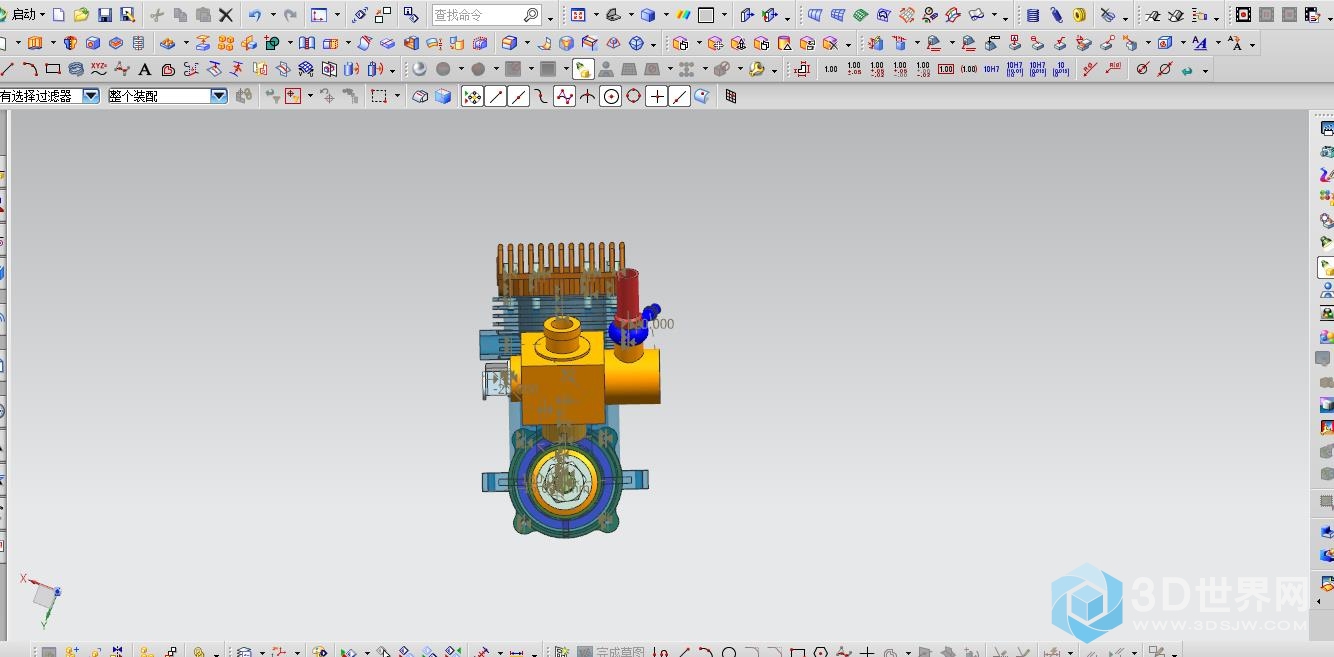Select the Text (A) curve tool

point(145,69)
